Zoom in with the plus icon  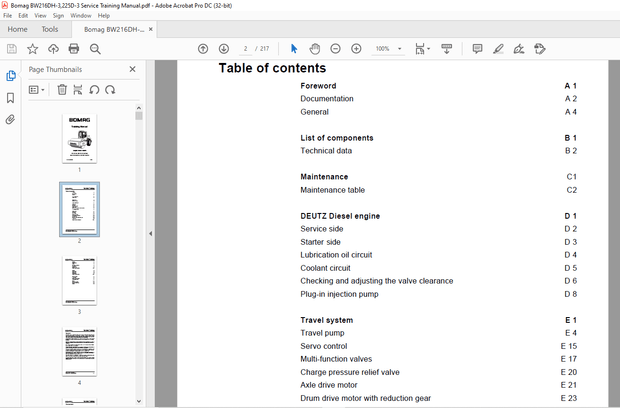pos(356,49)
